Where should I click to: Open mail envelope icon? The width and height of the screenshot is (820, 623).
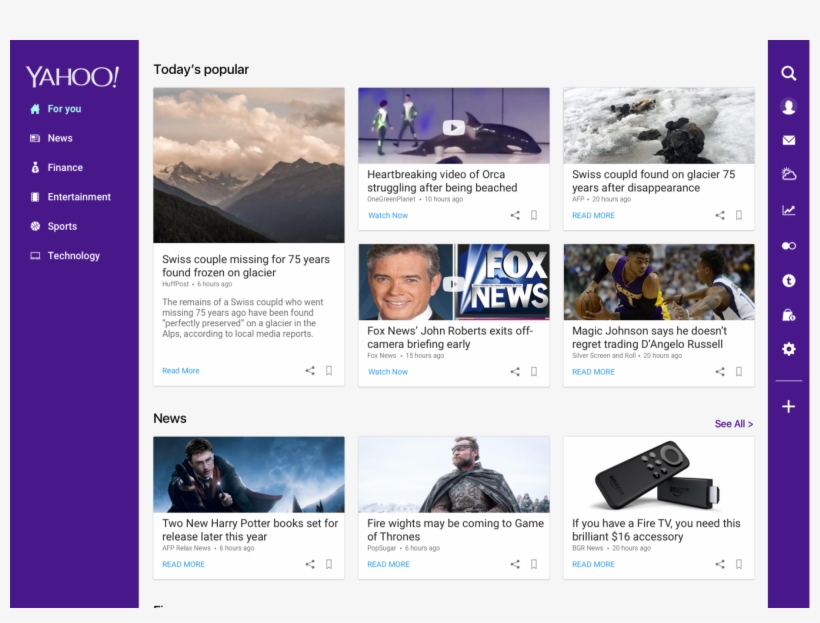[x=789, y=140]
